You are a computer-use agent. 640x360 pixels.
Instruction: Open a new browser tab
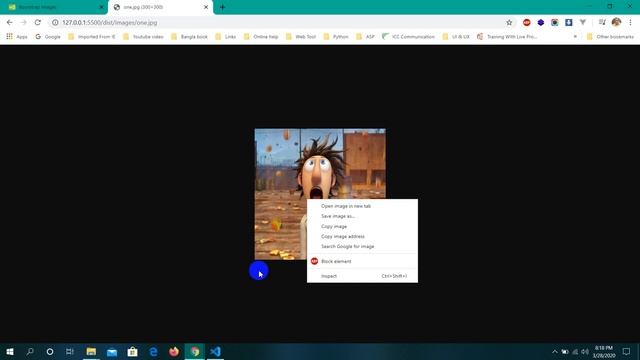tap(222, 7)
